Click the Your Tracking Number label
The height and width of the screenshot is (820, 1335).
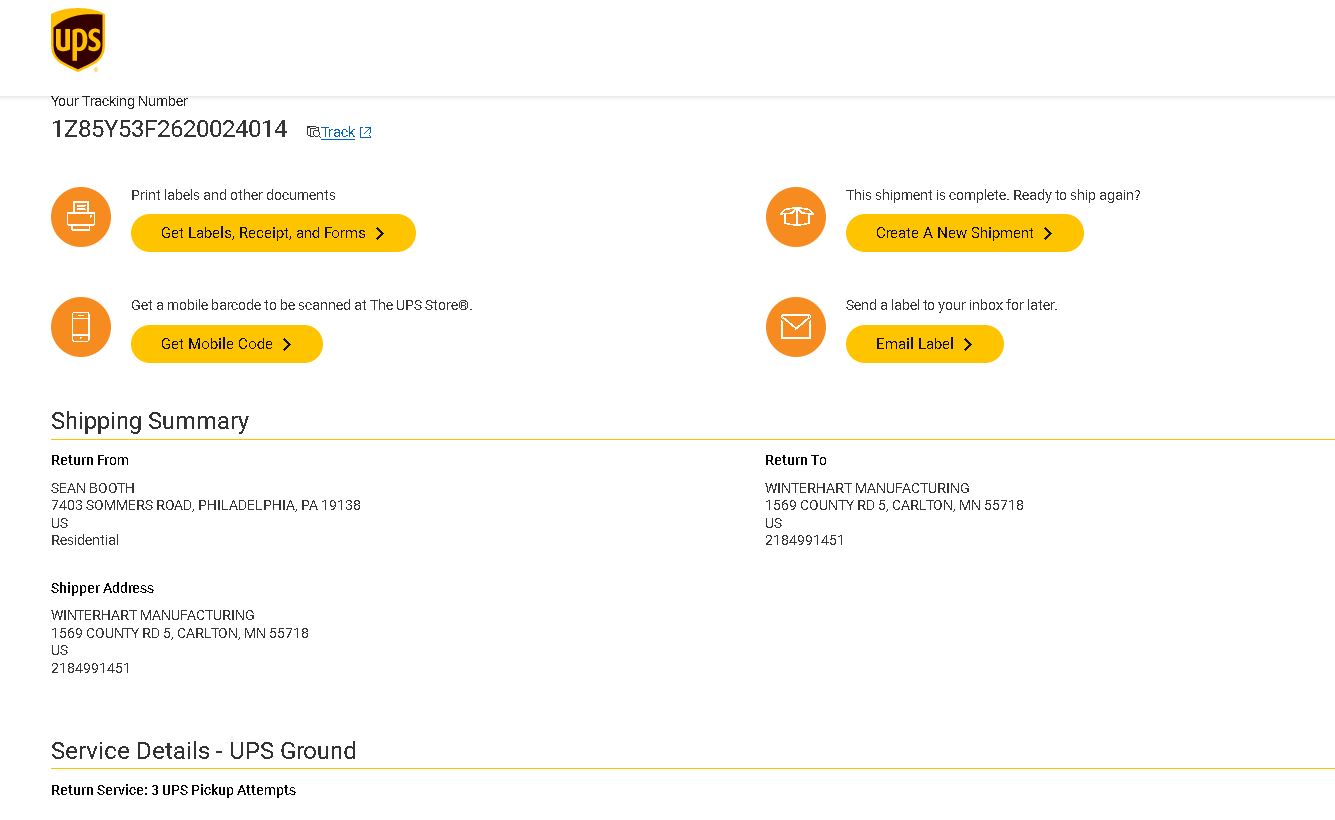pyautogui.click(x=119, y=101)
